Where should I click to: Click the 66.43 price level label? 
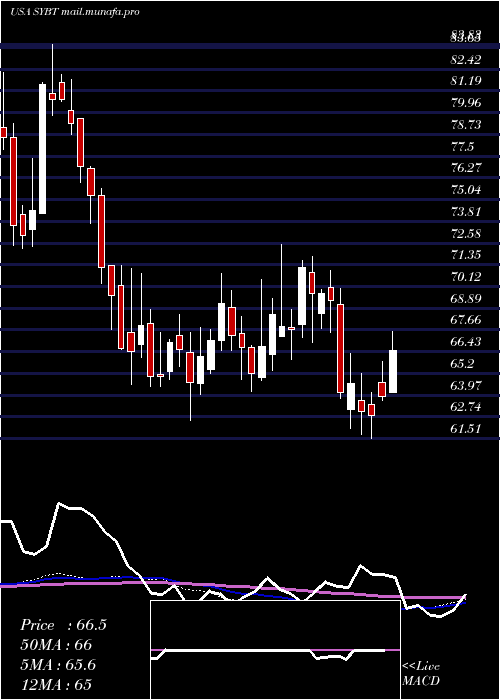(x=466, y=342)
